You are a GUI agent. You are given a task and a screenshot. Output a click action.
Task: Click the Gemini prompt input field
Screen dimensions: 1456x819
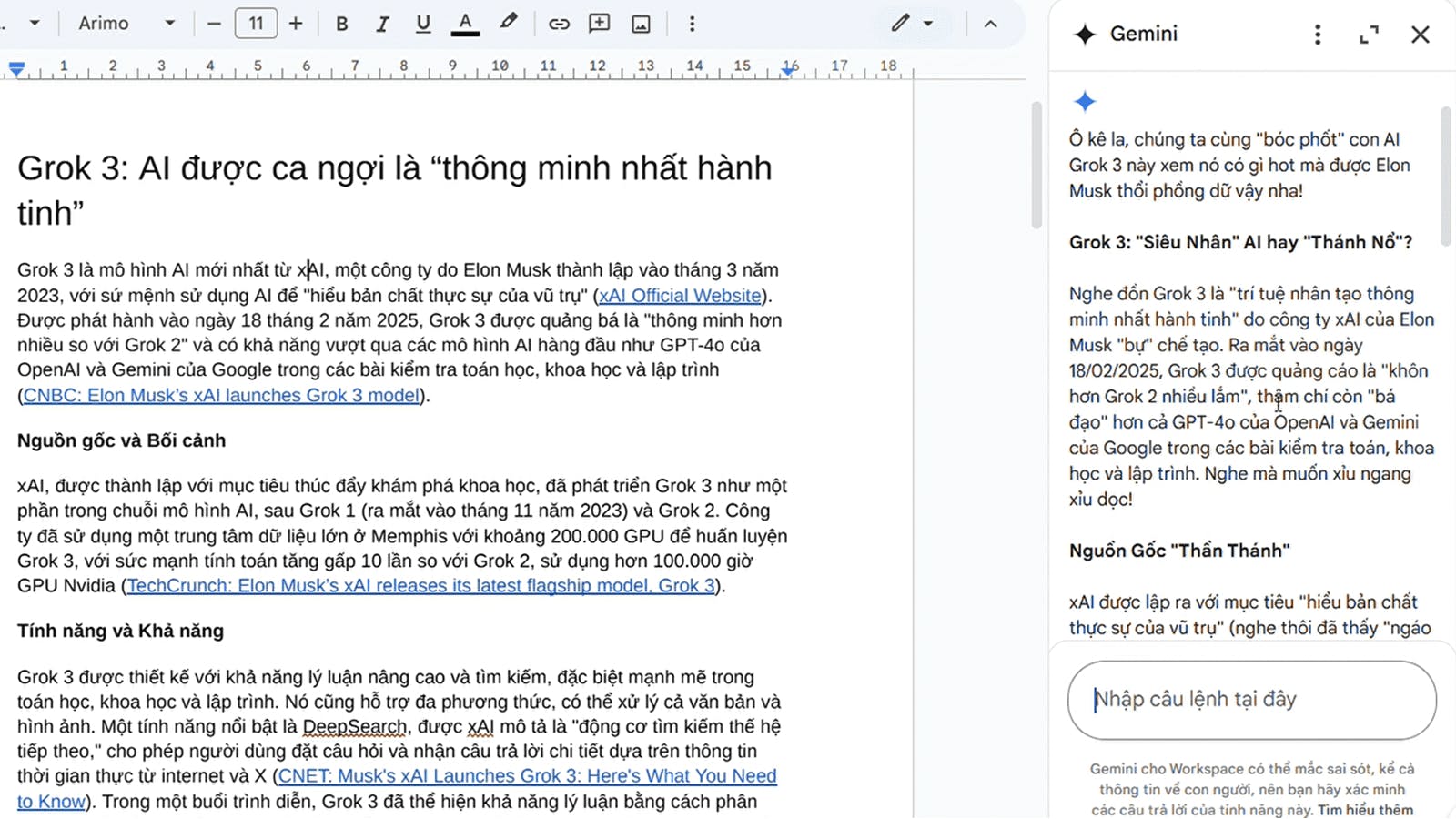point(1251,700)
